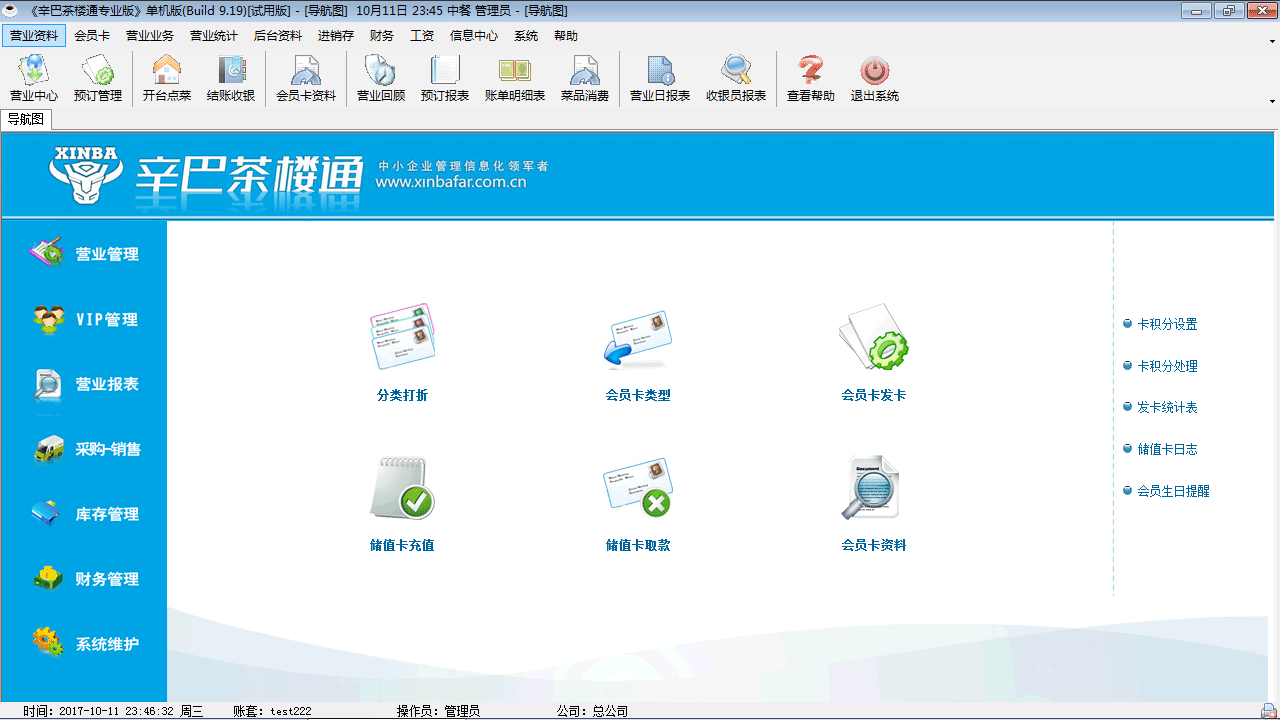Click 操作员: 管理员 in status bar

point(438,711)
